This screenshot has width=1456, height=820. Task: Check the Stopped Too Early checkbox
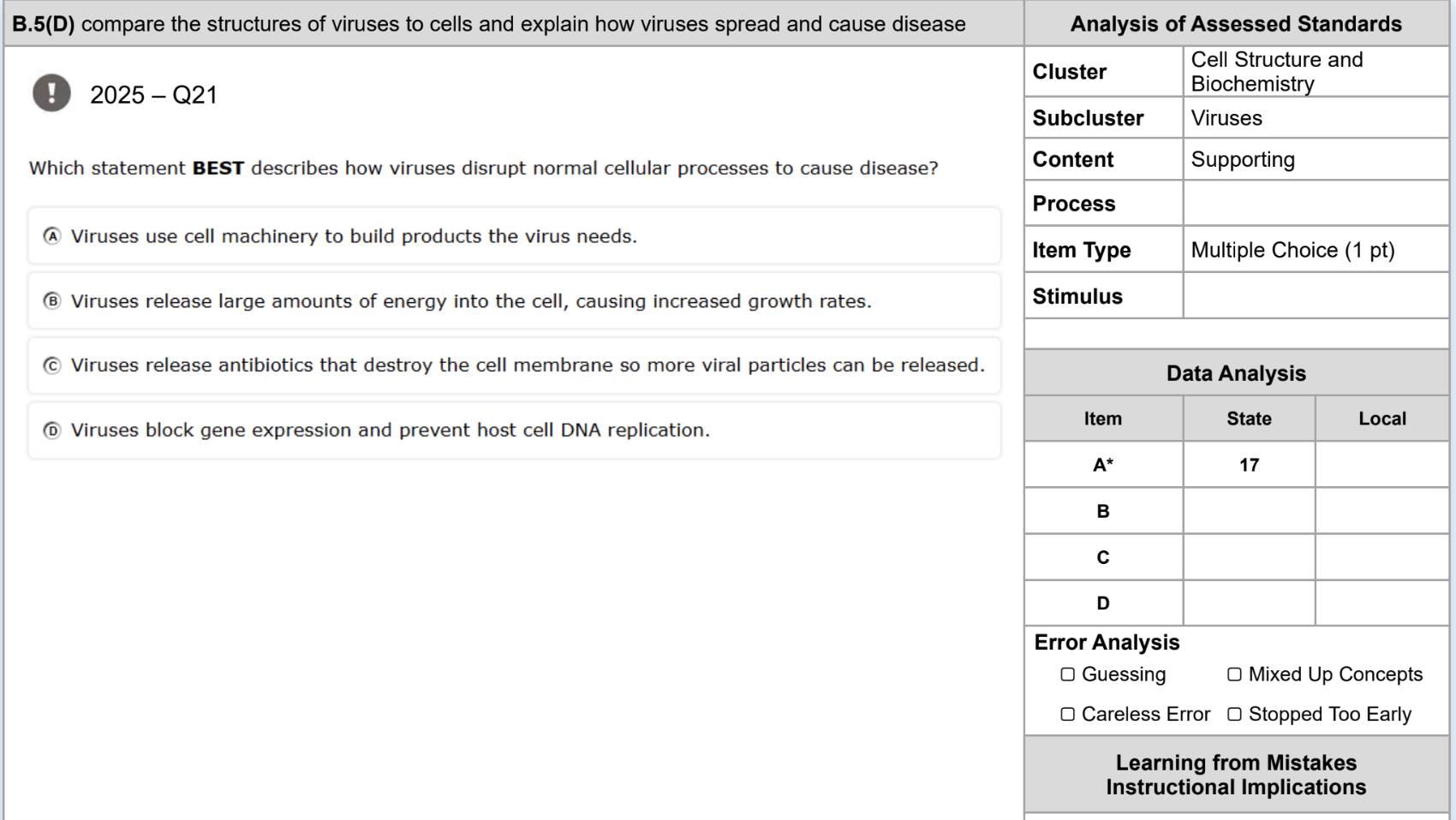click(x=1234, y=714)
